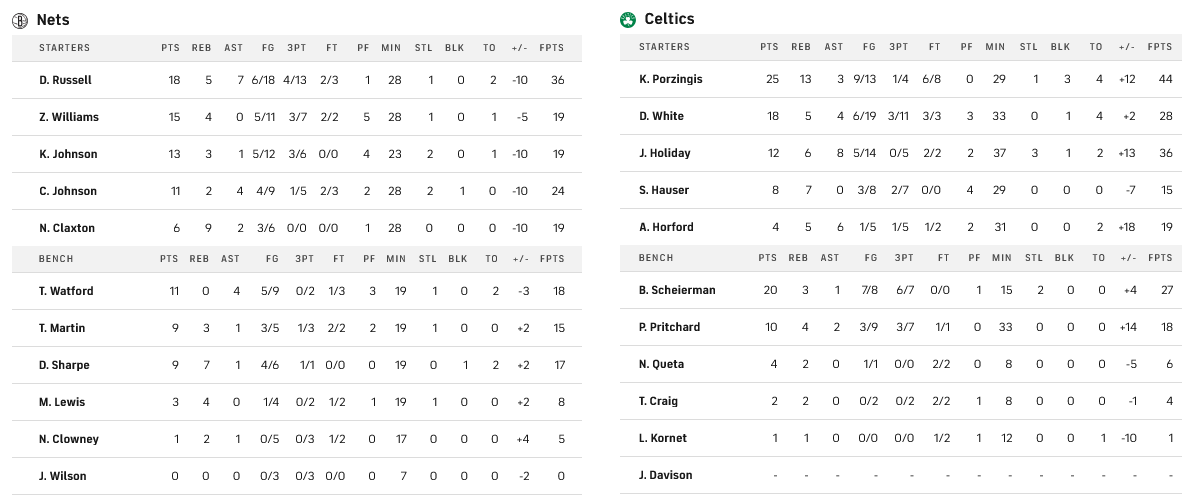Select J. Davison in Celtics bench
The image size is (1195, 498).
point(666,475)
